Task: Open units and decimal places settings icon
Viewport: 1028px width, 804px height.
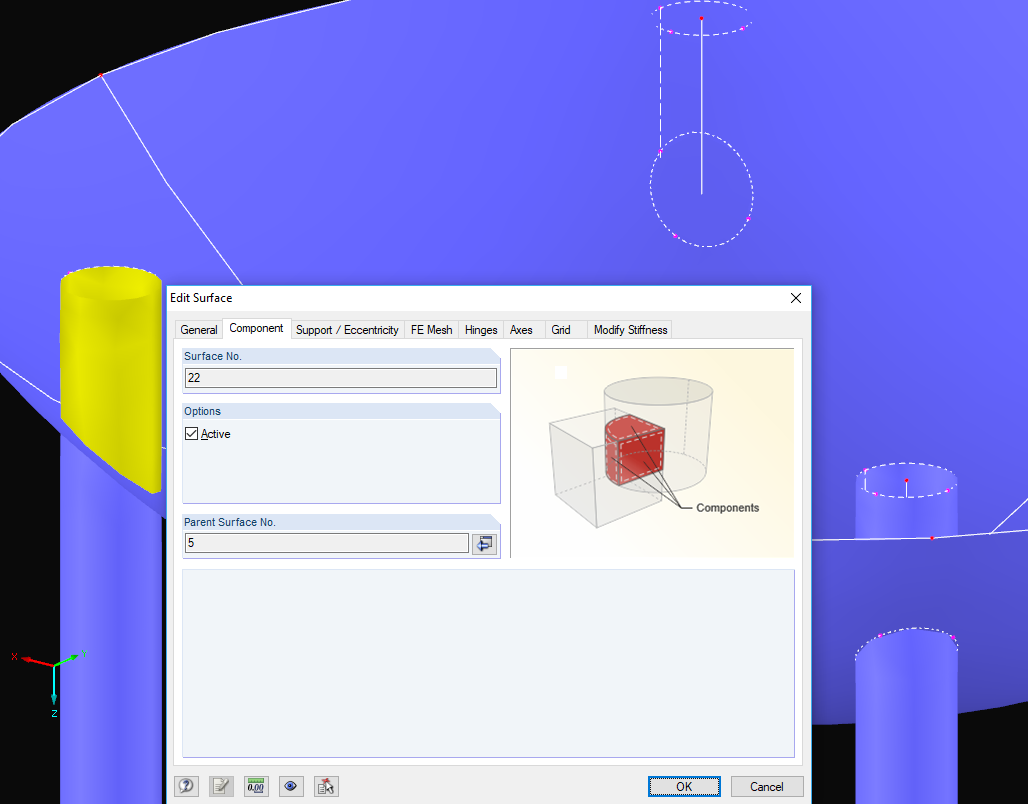Action: (256, 786)
